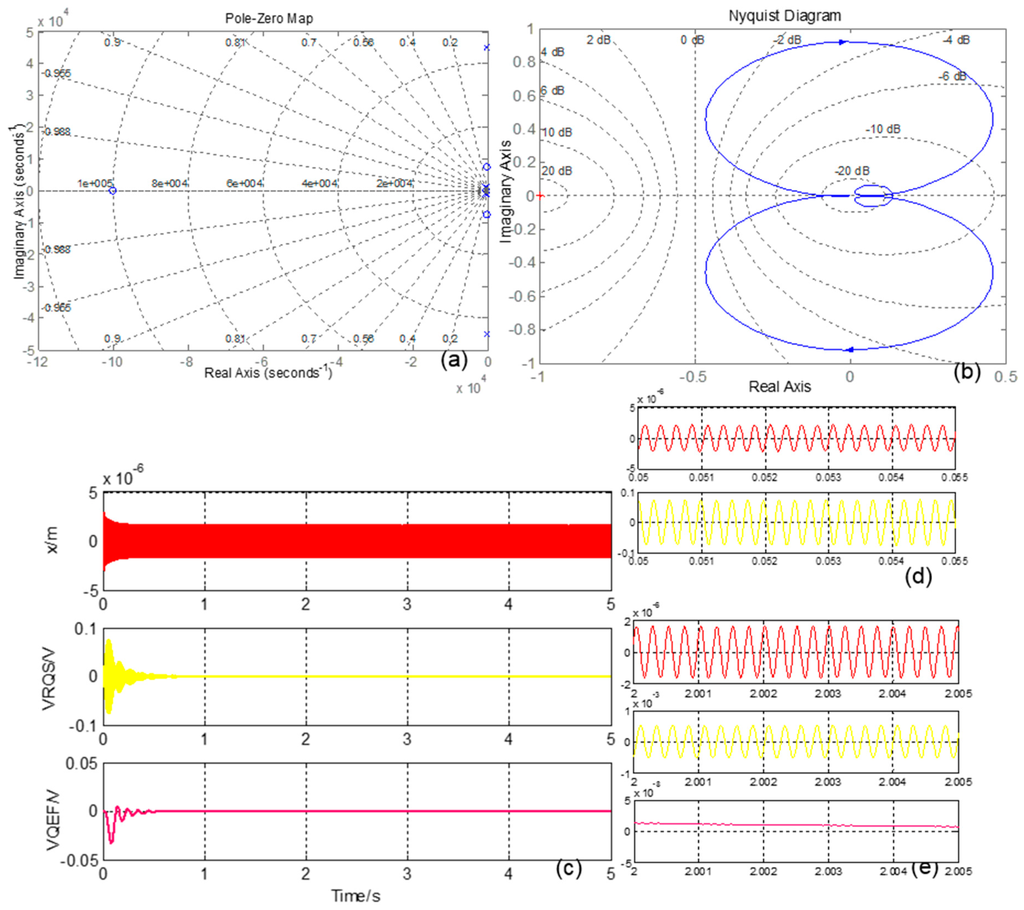This screenshot has width=1024, height=910.
Task: Click the x/m axis label
Action: [52, 540]
